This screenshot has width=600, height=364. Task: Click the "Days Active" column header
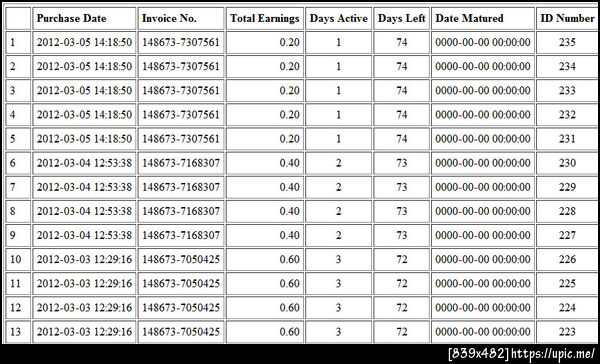pyautogui.click(x=339, y=18)
